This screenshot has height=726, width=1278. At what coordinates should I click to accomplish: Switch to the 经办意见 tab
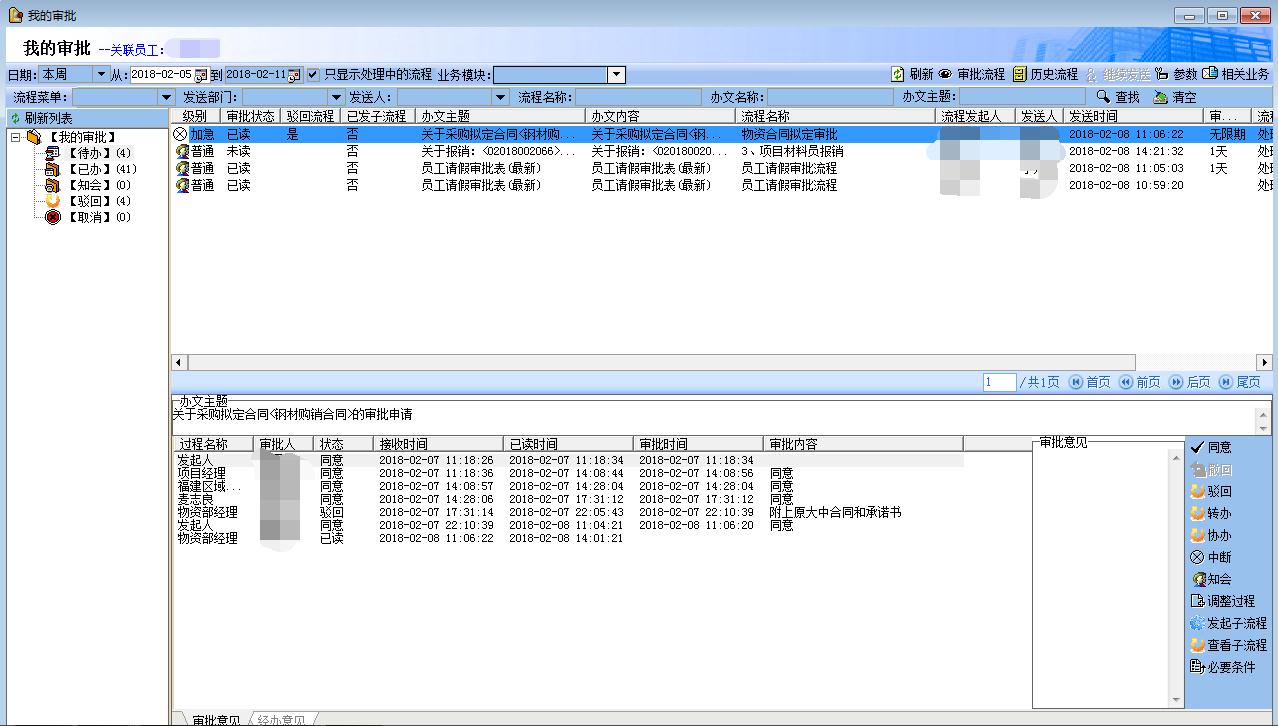pos(280,719)
